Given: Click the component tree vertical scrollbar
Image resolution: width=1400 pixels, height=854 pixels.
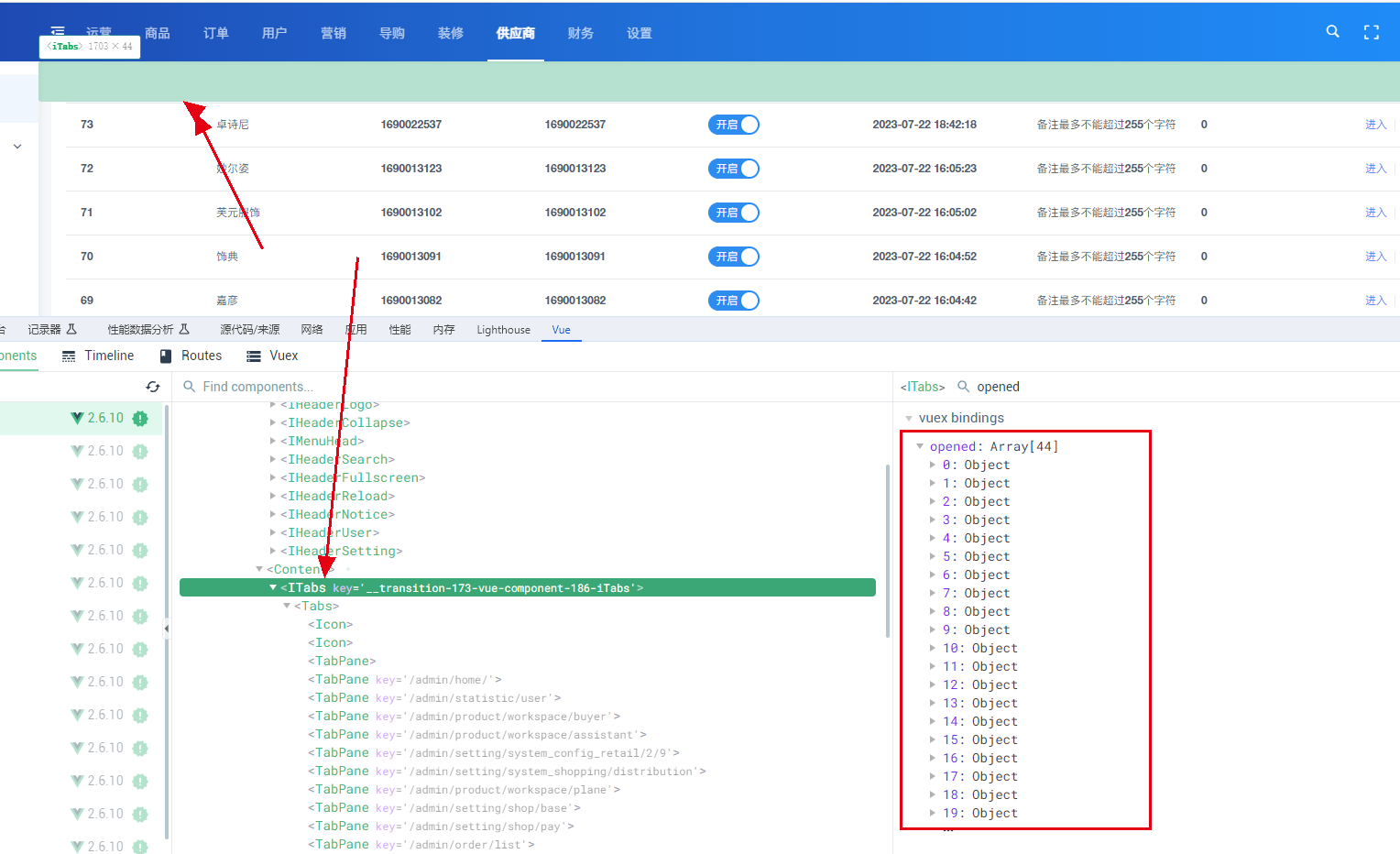Looking at the screenshot, I should click(887, 550).
